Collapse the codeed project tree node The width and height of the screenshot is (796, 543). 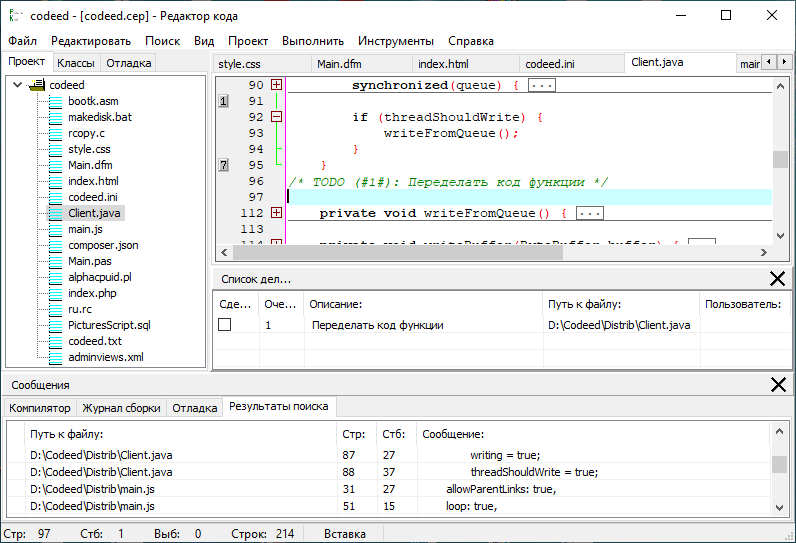(x=19, y=85)
